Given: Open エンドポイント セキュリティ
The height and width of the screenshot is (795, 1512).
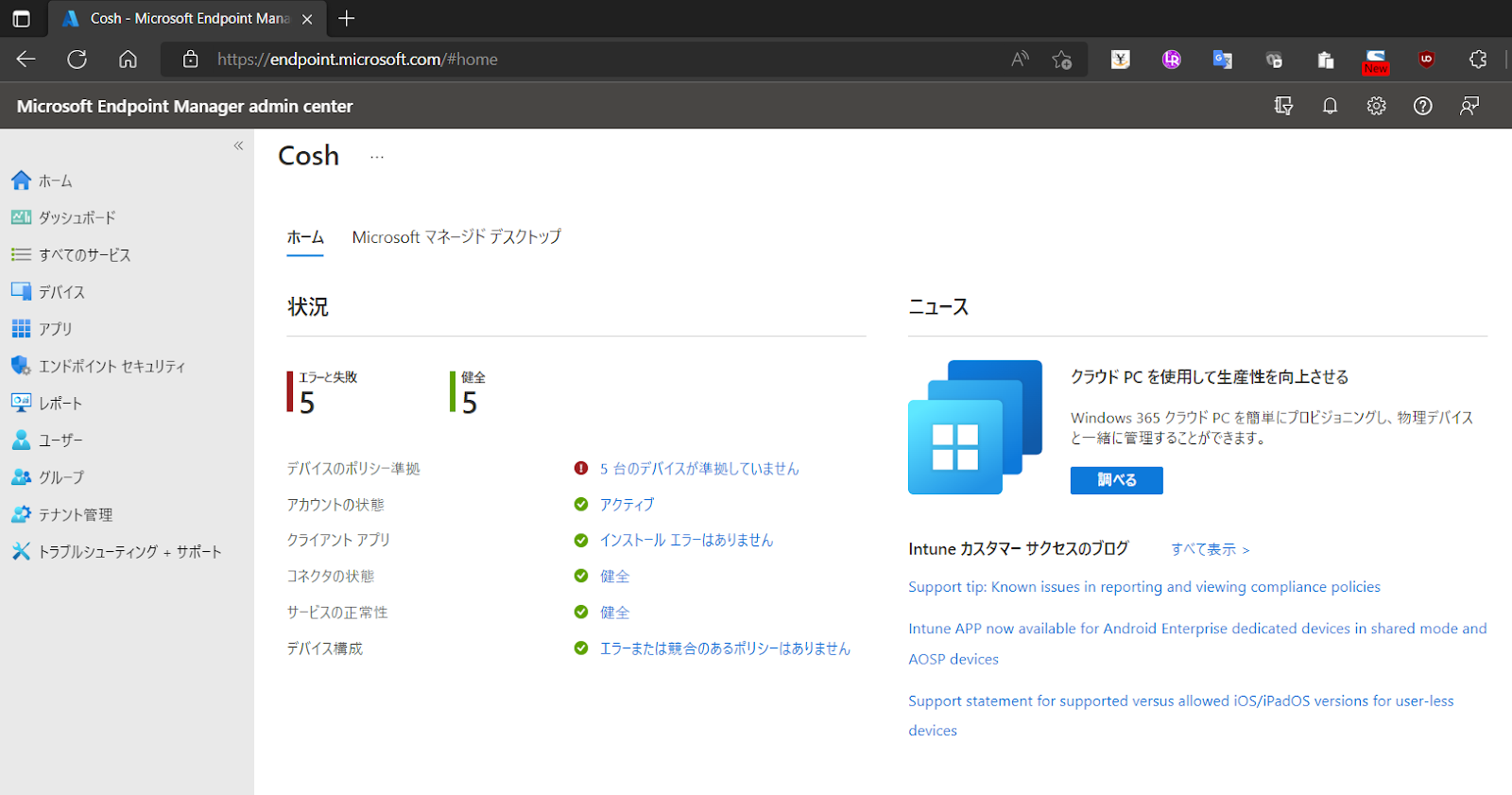Looking at the screenshot, I should 112,366.
